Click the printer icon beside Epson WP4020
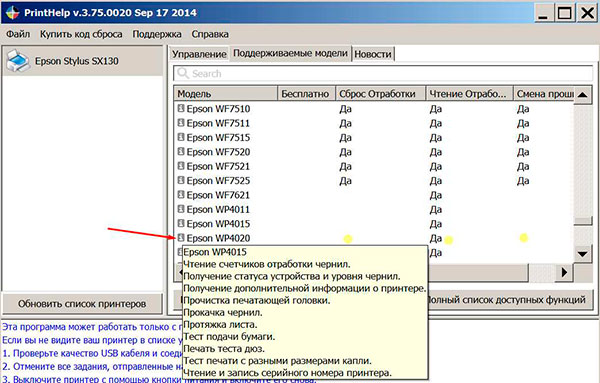Screen dimensions: 600x383 181,238
